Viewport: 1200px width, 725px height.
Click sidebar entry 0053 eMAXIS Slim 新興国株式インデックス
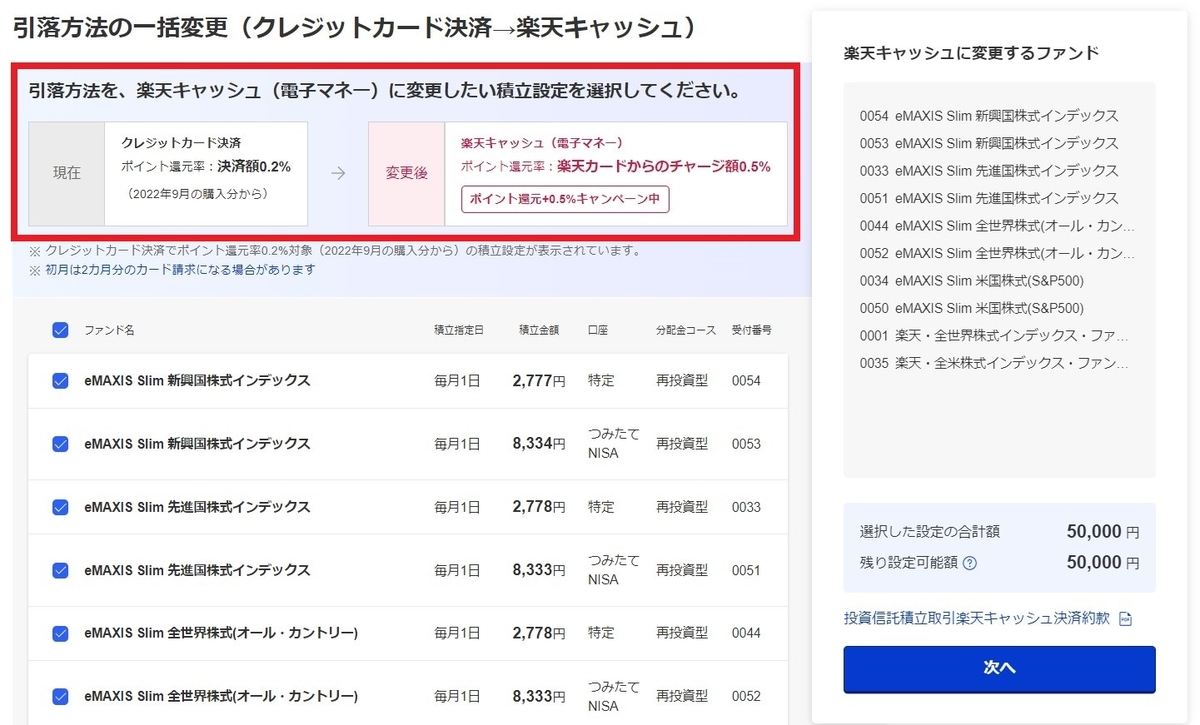click(989, 143)
